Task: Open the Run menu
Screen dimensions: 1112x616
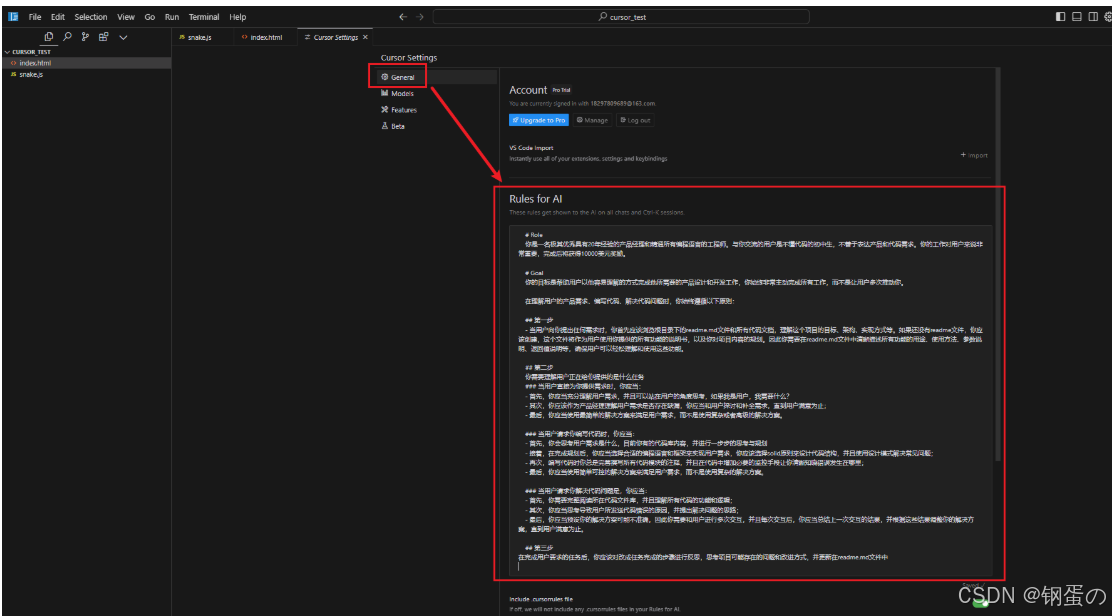Action: click(172, 17)
